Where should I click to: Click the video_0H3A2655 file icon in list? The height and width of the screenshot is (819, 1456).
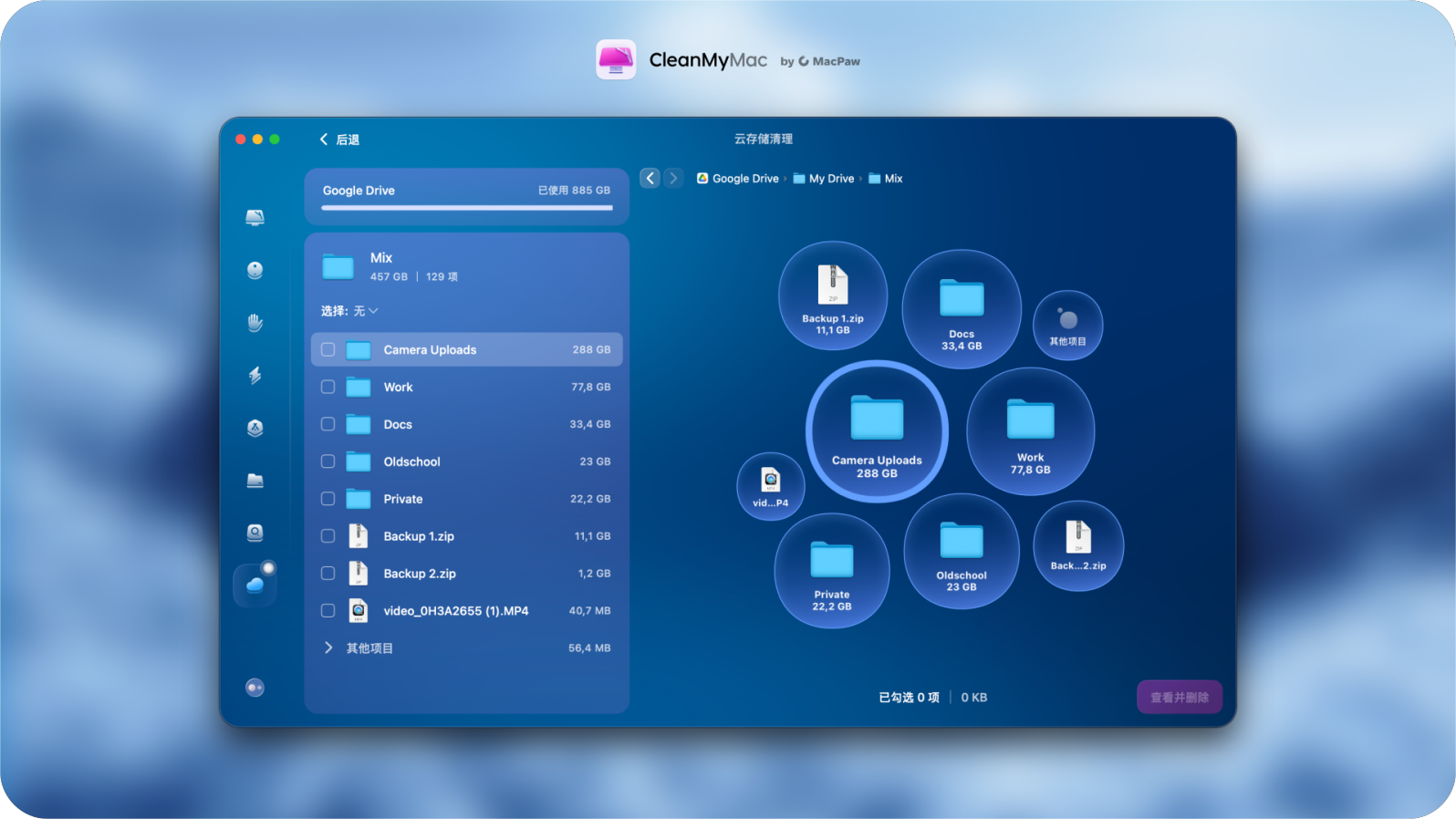click(x=359, y=611)
